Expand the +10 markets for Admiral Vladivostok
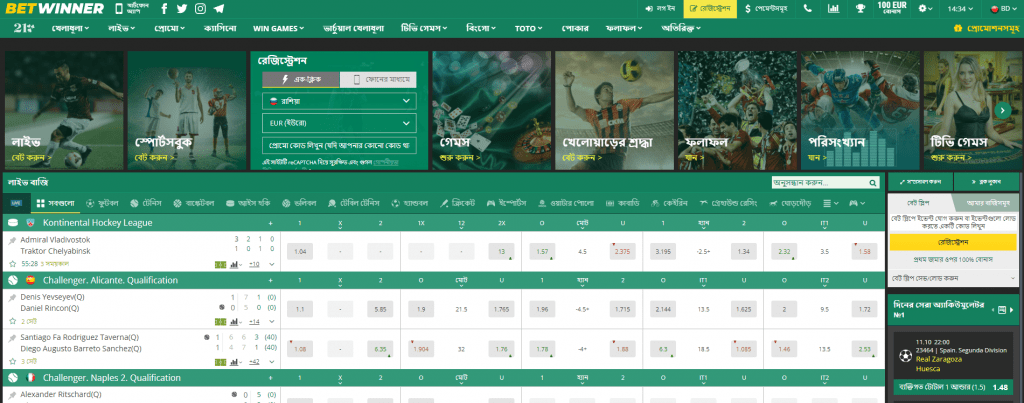 coord(255,264)
